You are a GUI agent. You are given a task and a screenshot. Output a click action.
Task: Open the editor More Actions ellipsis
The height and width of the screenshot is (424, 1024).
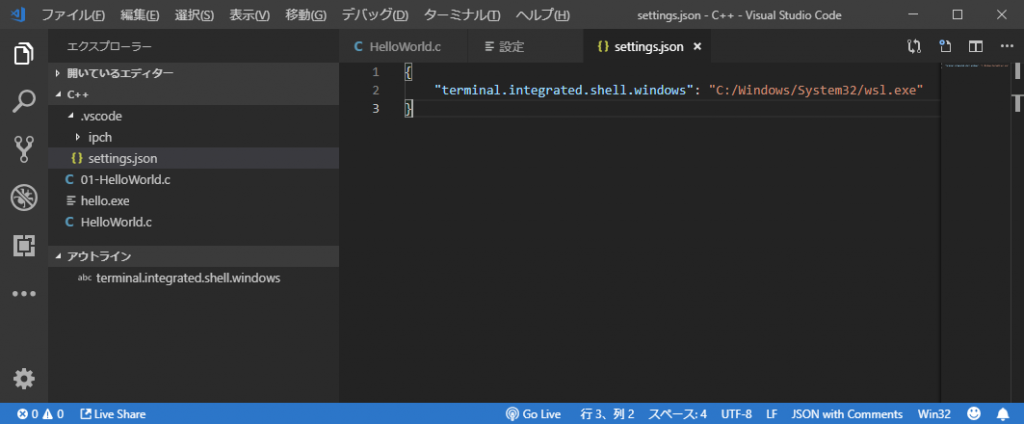[1006, 46]
